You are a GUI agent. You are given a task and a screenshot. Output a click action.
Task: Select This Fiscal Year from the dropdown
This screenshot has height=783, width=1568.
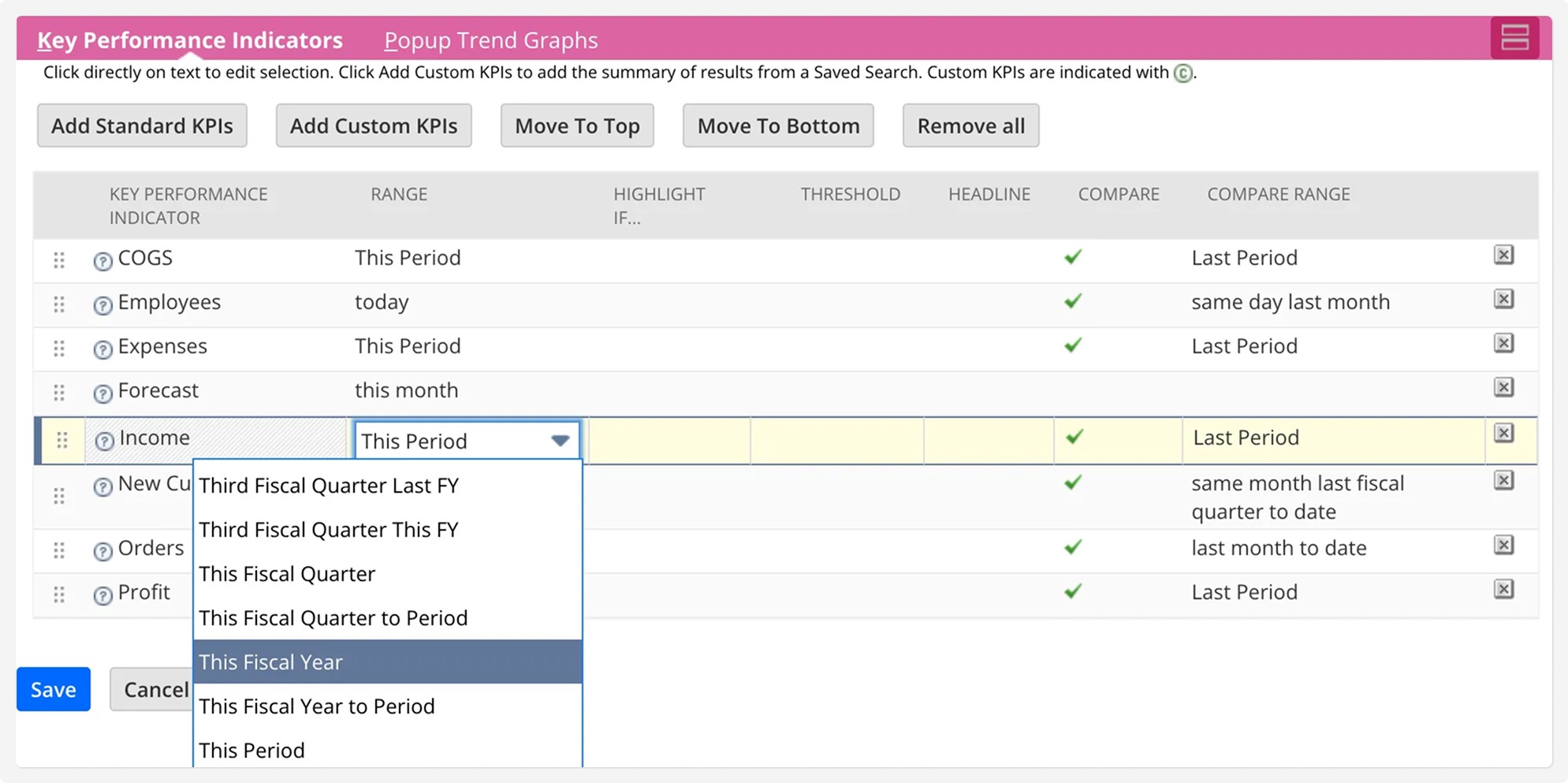[x=270, y=662]
